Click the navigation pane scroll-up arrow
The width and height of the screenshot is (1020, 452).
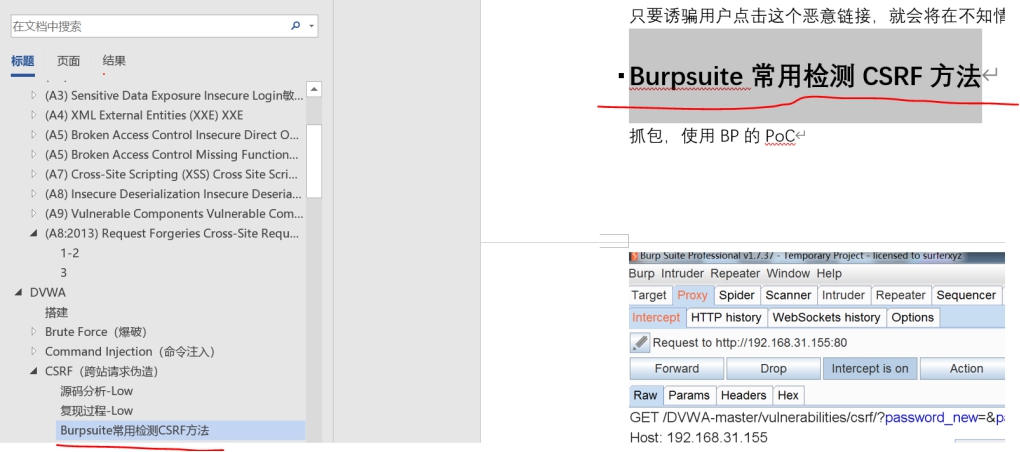314,88
